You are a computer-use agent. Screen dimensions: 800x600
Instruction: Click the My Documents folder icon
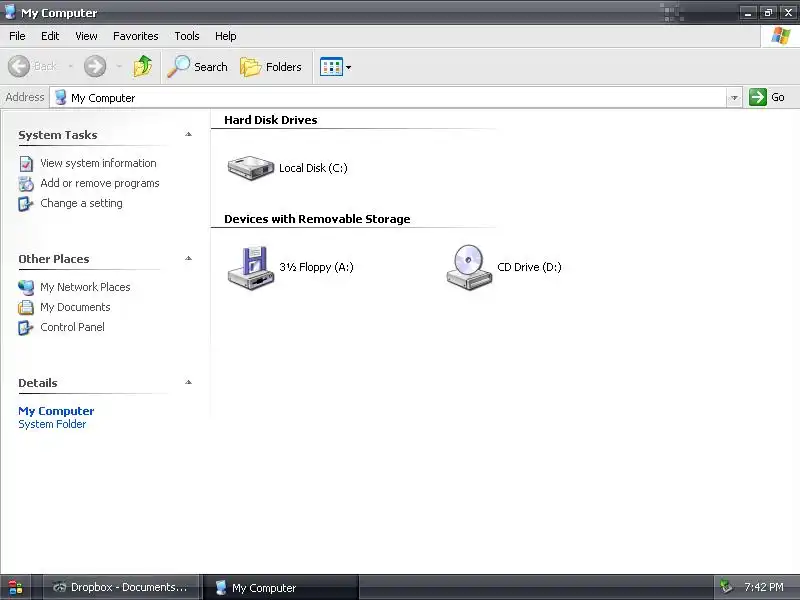click(x=26, y=308)
